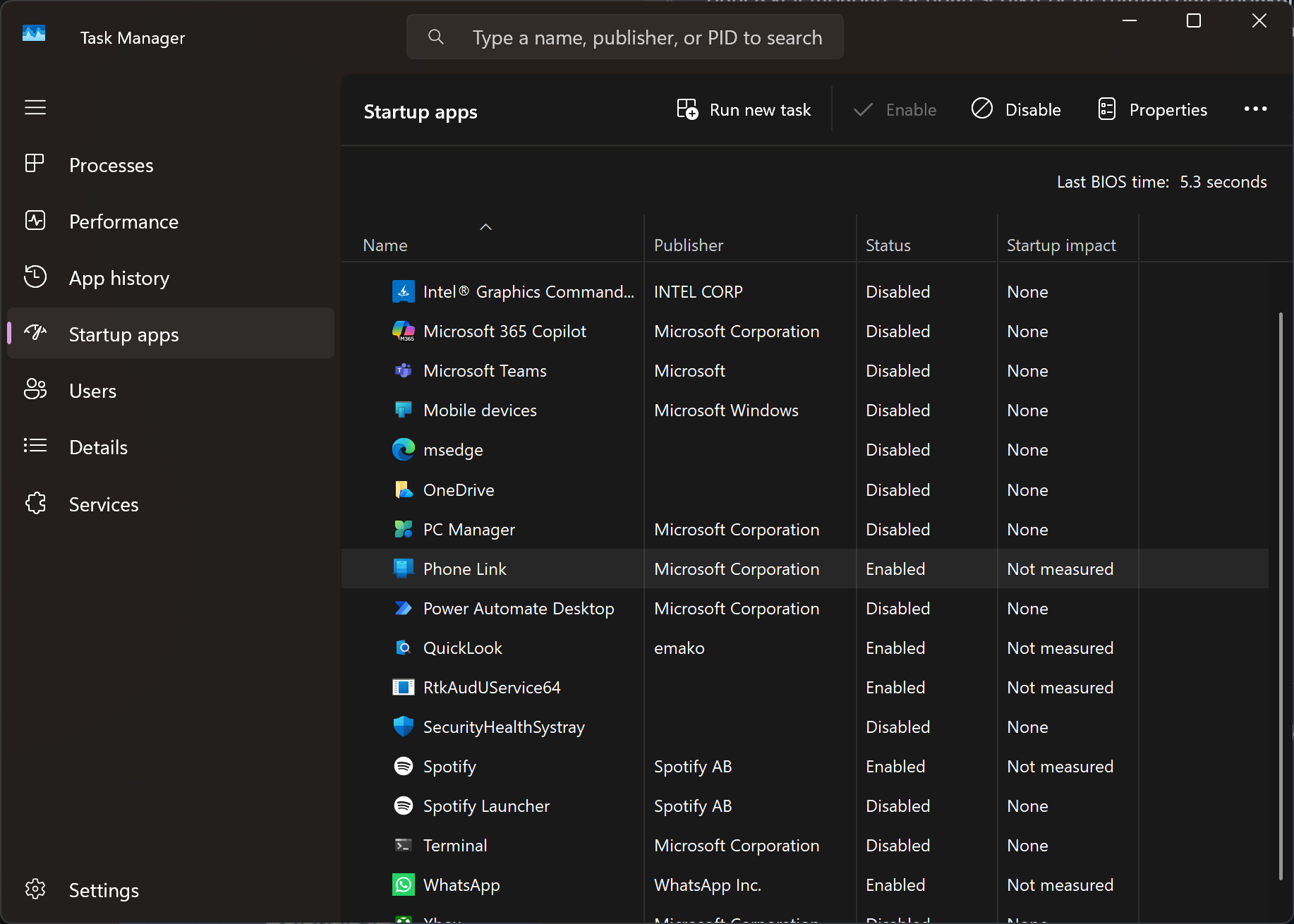Sort by Status column header
Viewport: 1294px width, 924px height.
[888, 245]
